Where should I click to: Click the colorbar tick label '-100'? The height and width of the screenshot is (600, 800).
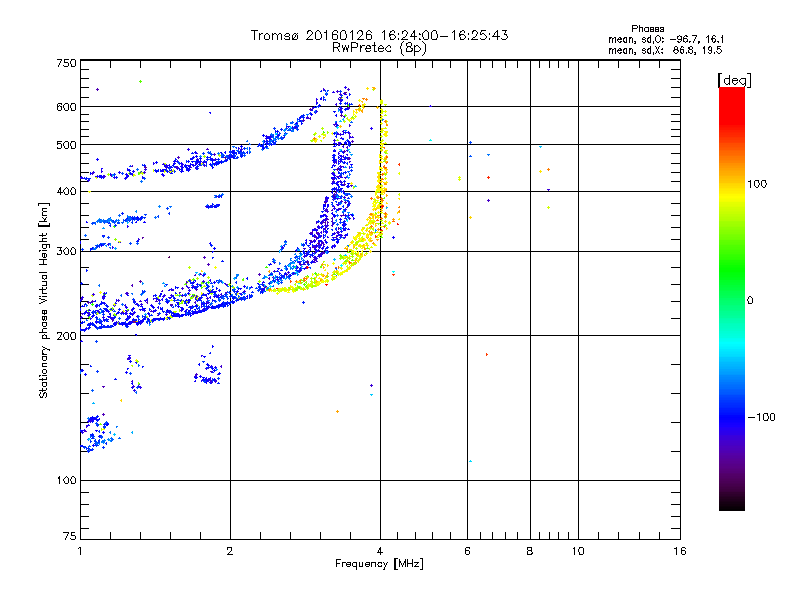click(x=761, y=417)
